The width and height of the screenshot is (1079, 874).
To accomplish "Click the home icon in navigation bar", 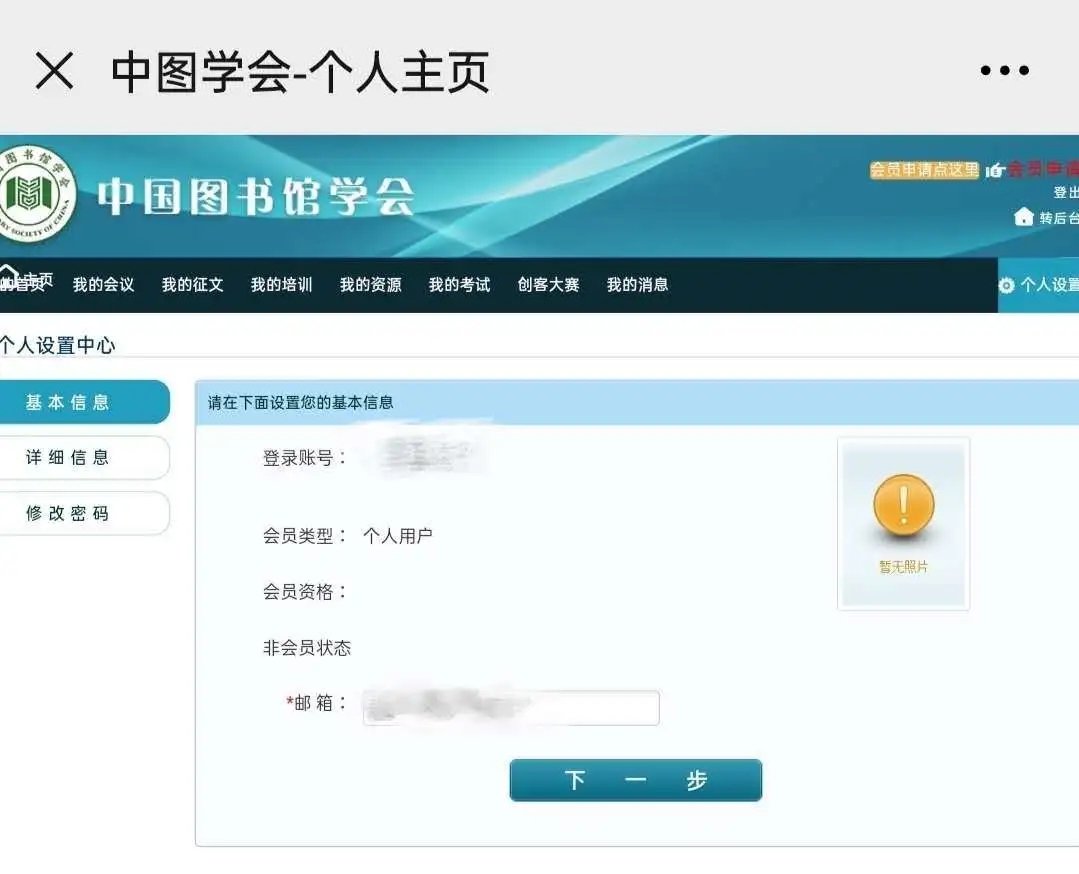I will pos(8,276).
